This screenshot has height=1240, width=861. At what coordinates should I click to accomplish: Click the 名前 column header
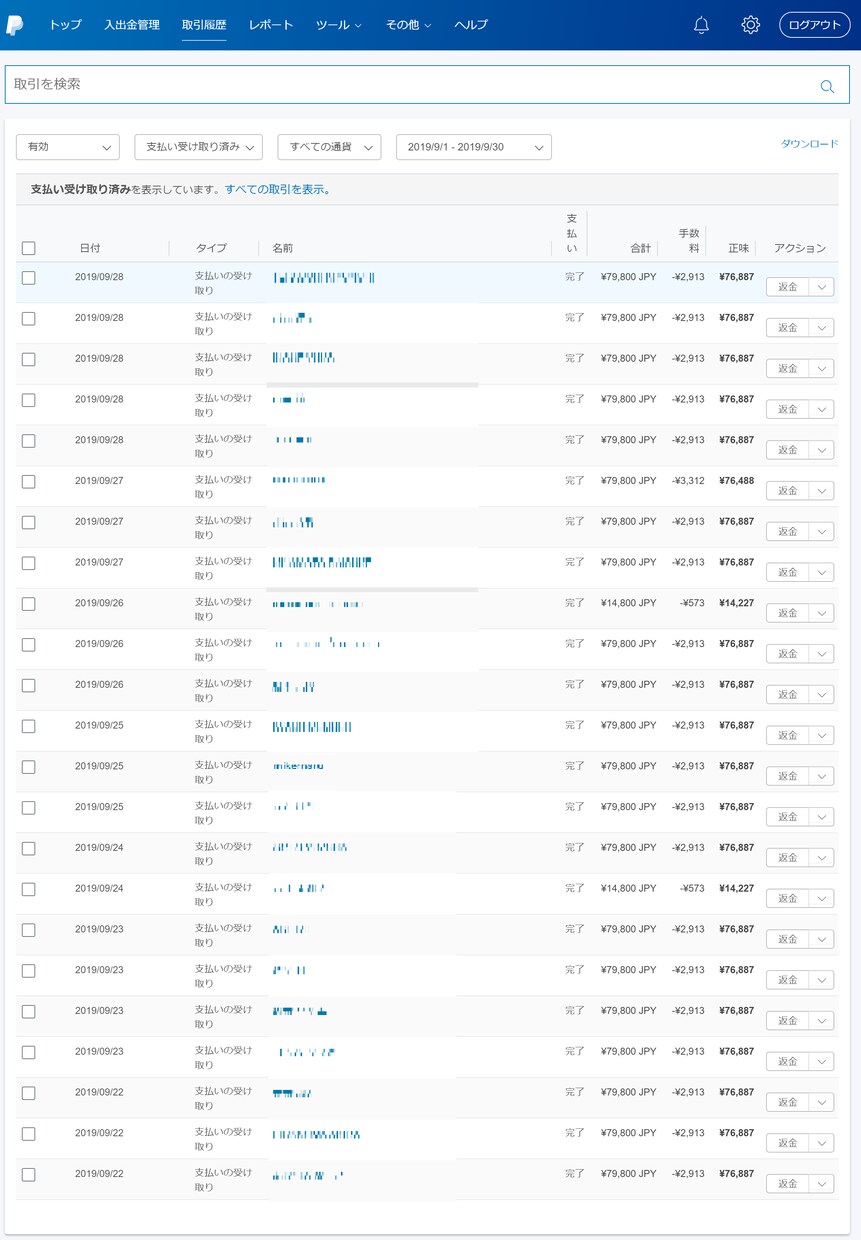pos(283,248)
